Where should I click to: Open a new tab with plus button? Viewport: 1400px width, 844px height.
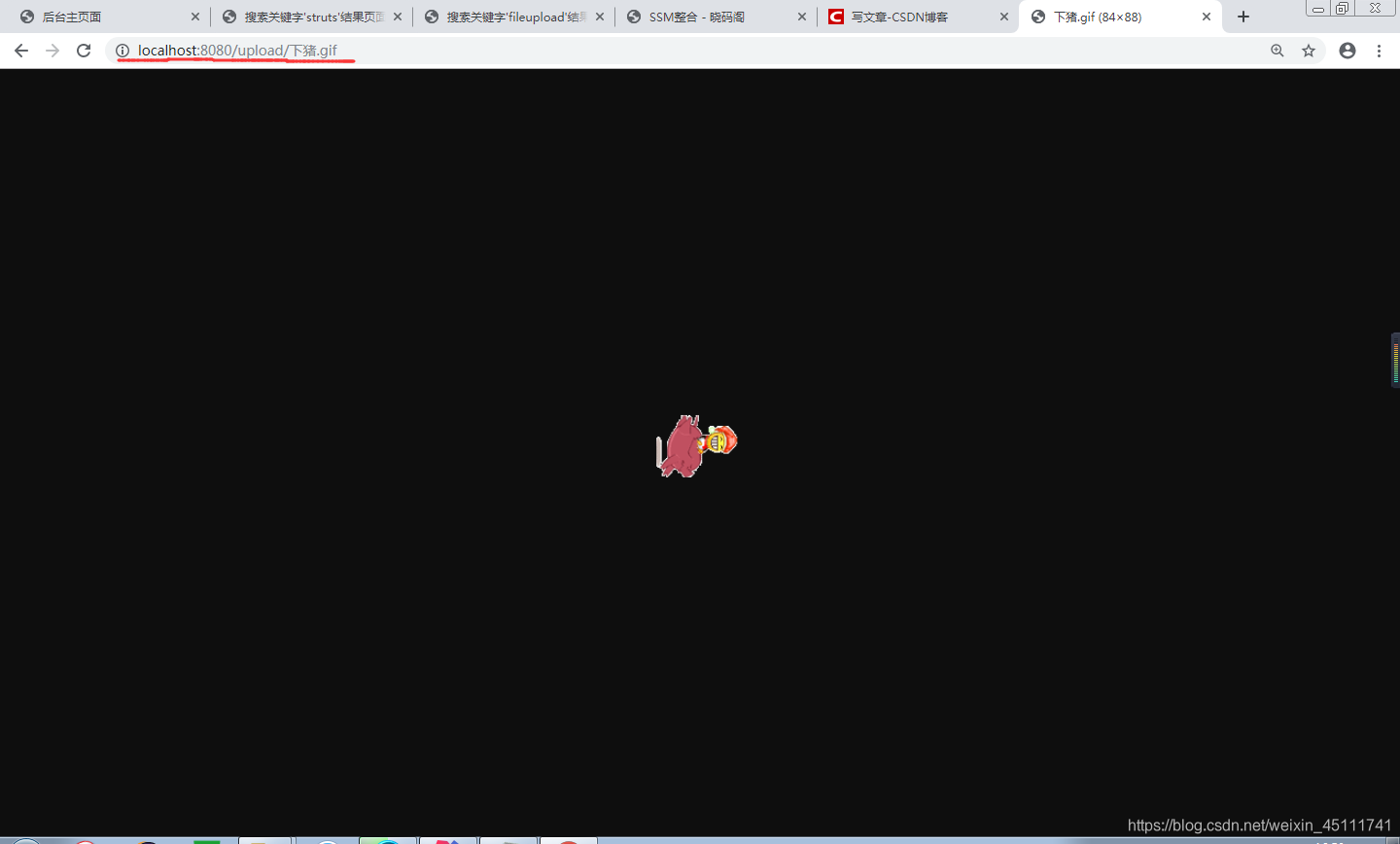point(1243,17)
